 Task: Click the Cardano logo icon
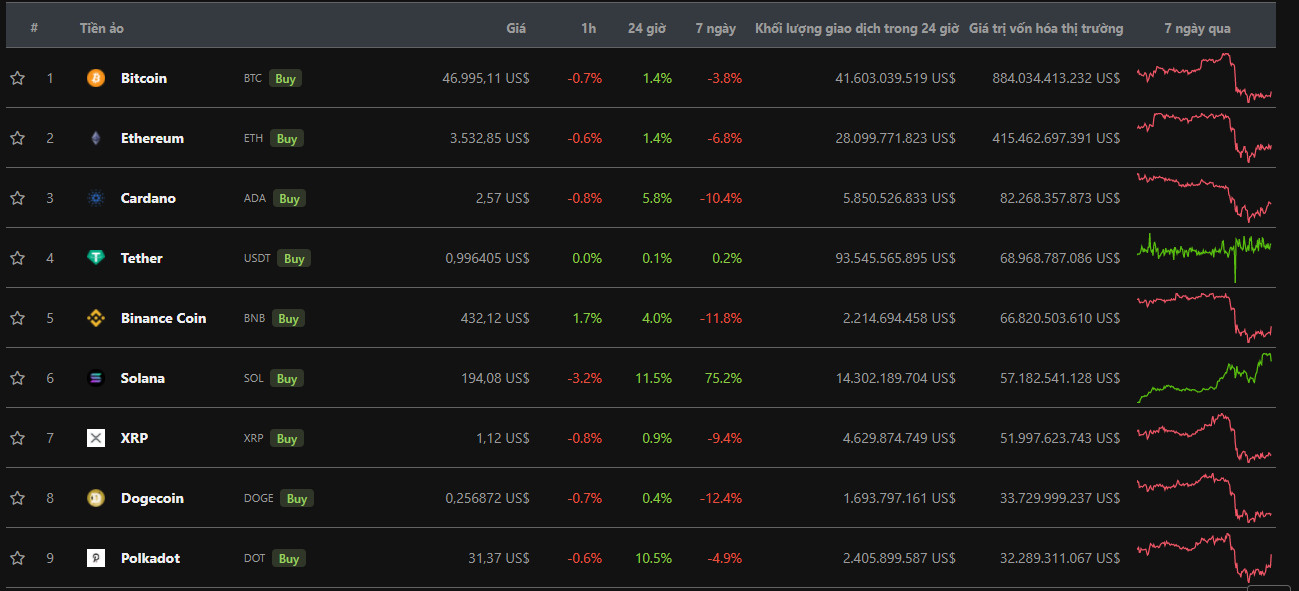(x=96, y=198)
